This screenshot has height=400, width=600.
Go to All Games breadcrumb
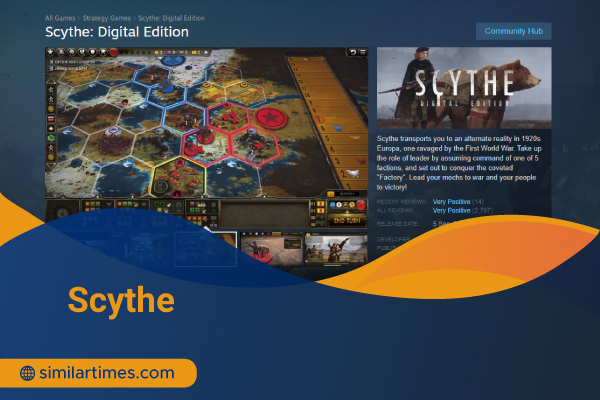[60, 18]
